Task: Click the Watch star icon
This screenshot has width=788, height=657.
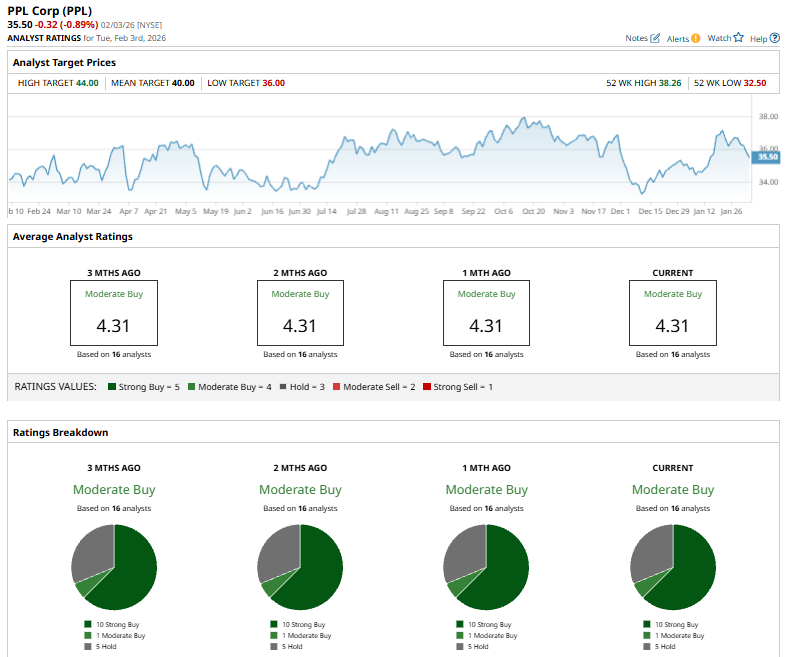Action: [738, 38]
